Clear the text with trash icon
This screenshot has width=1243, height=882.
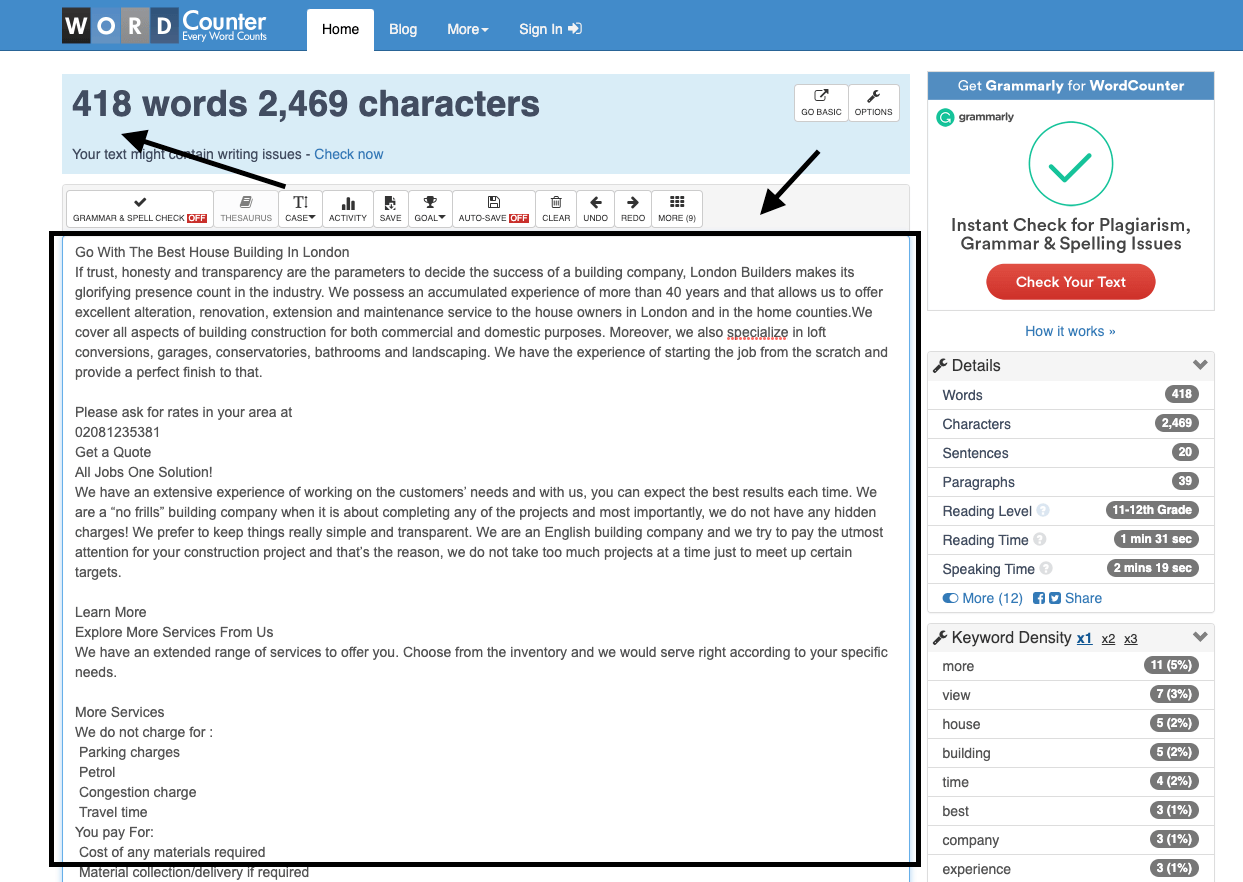(x=556, y=209)
